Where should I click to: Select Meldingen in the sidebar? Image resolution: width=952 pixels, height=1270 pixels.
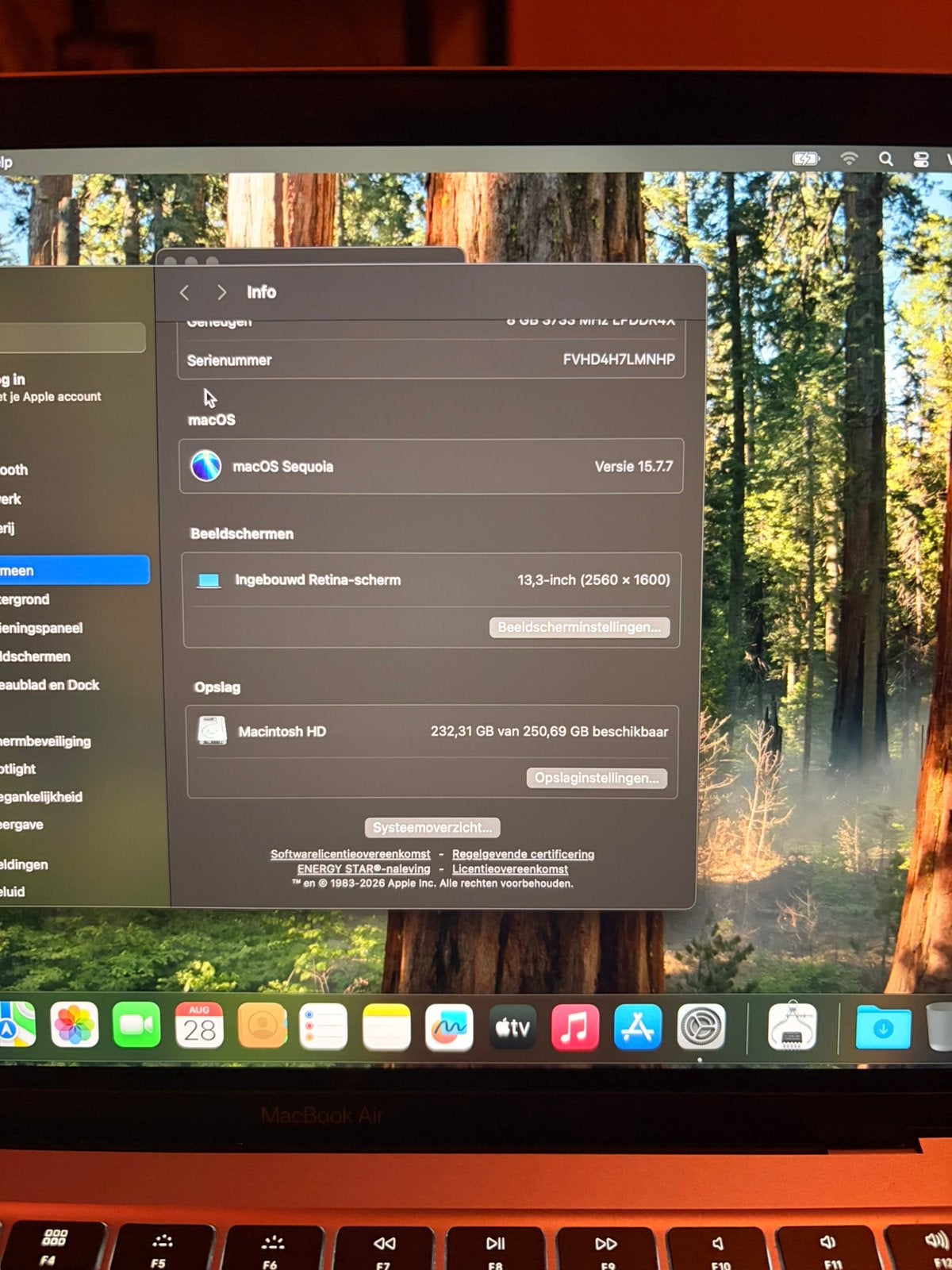(x=24, y=864)
